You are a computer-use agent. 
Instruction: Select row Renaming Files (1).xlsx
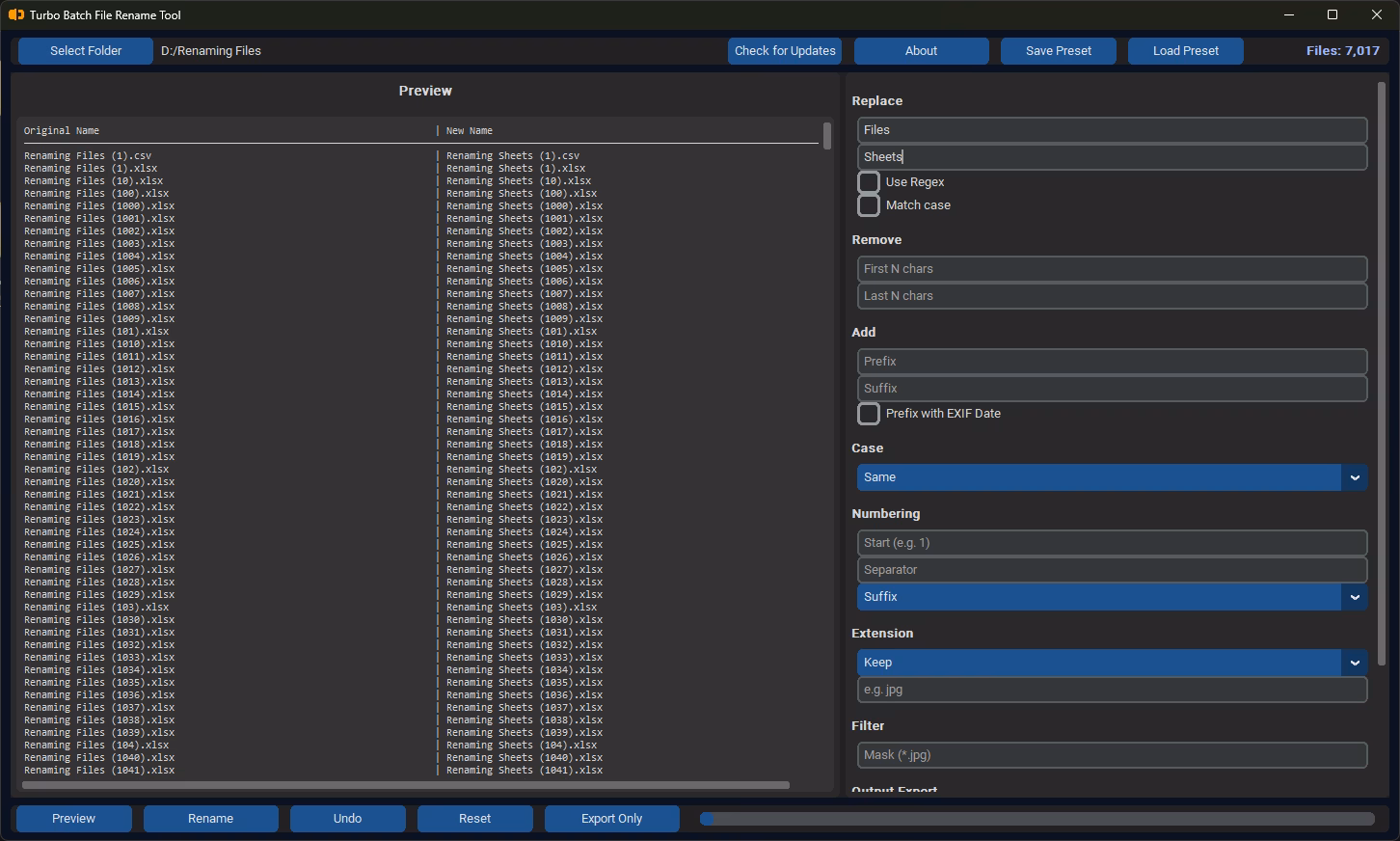91,168
